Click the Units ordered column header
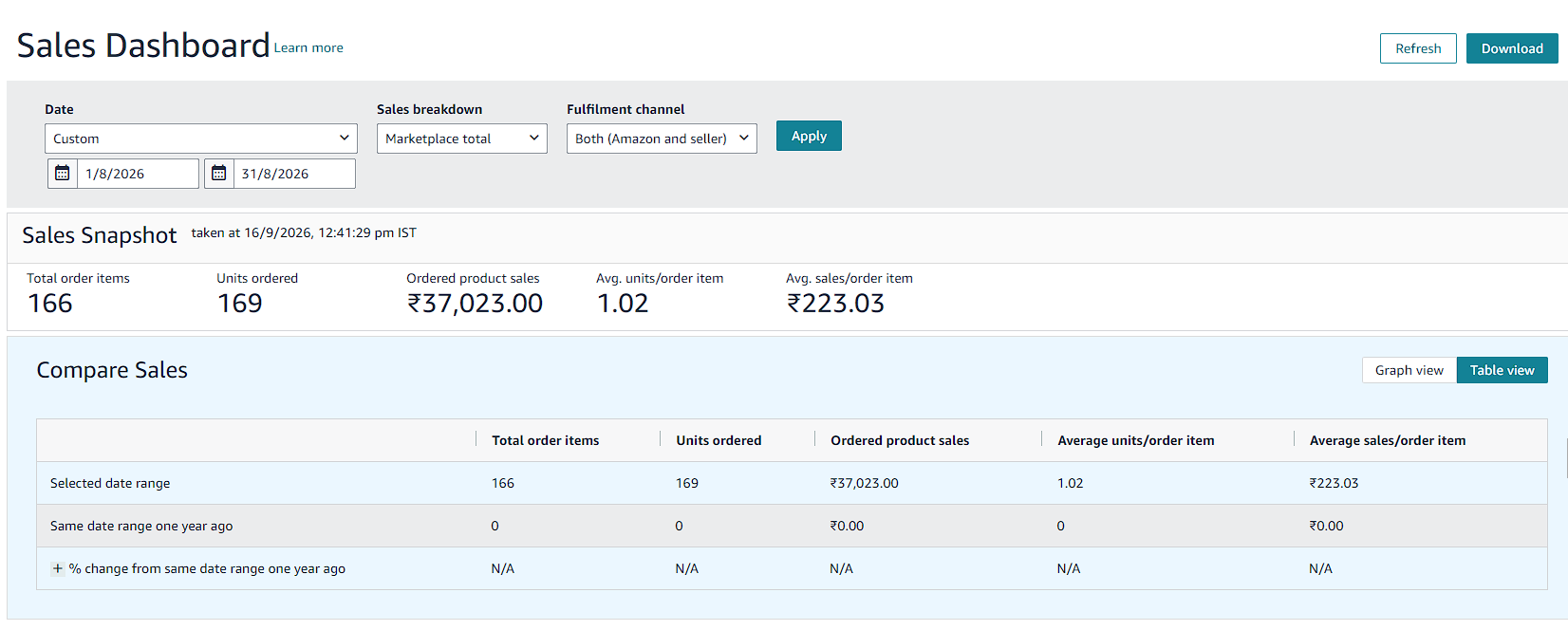 (x=719, y=440)
